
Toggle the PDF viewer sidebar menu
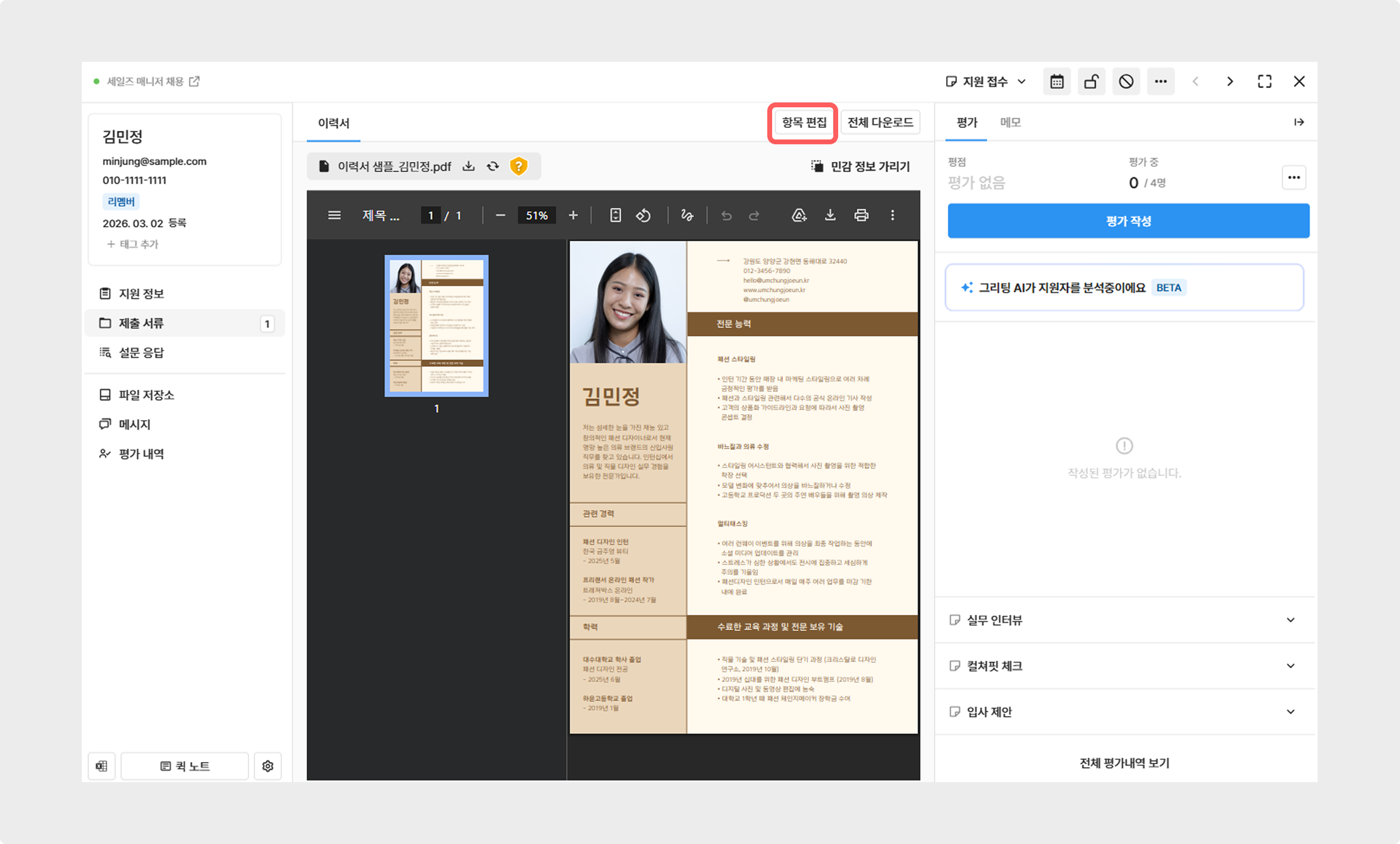click(x=335, y=215)
